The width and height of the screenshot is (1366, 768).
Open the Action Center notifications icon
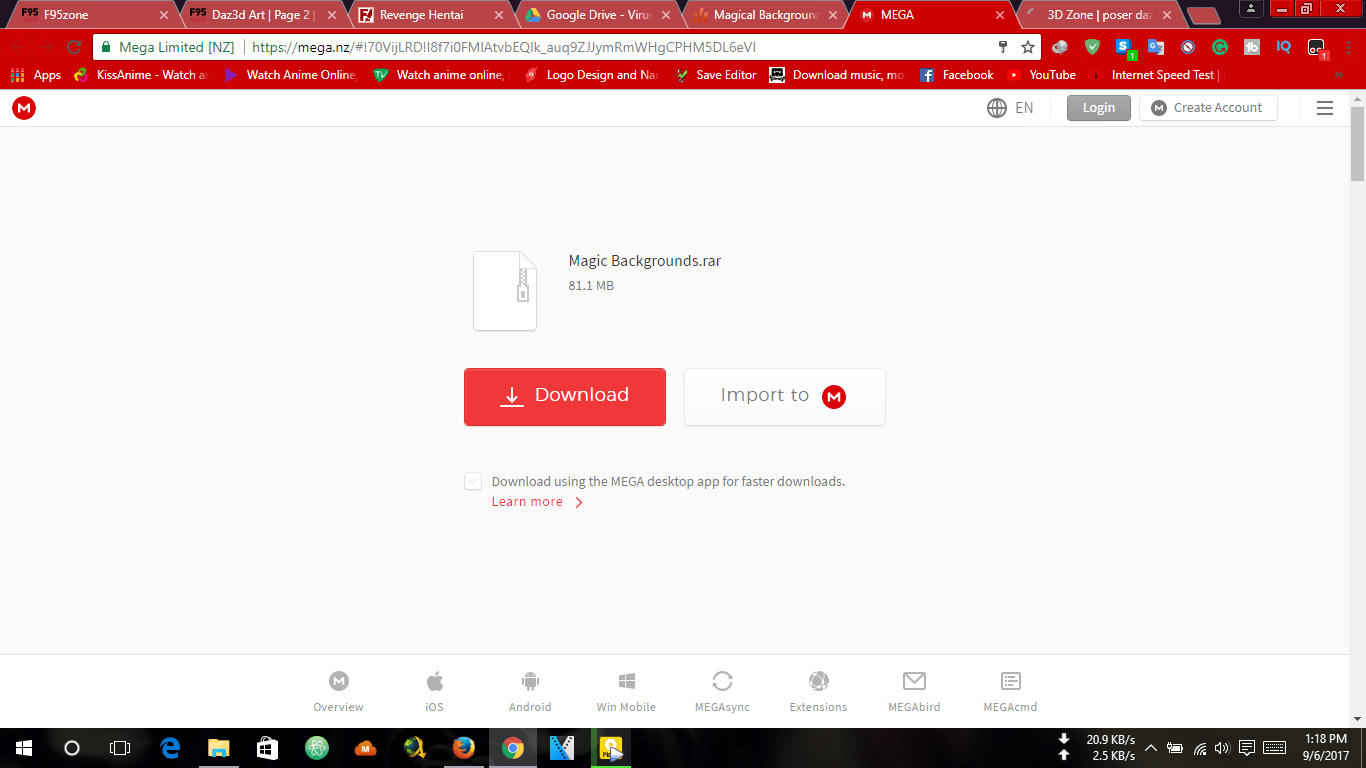pyautogui.click(x=1247, y=748)
